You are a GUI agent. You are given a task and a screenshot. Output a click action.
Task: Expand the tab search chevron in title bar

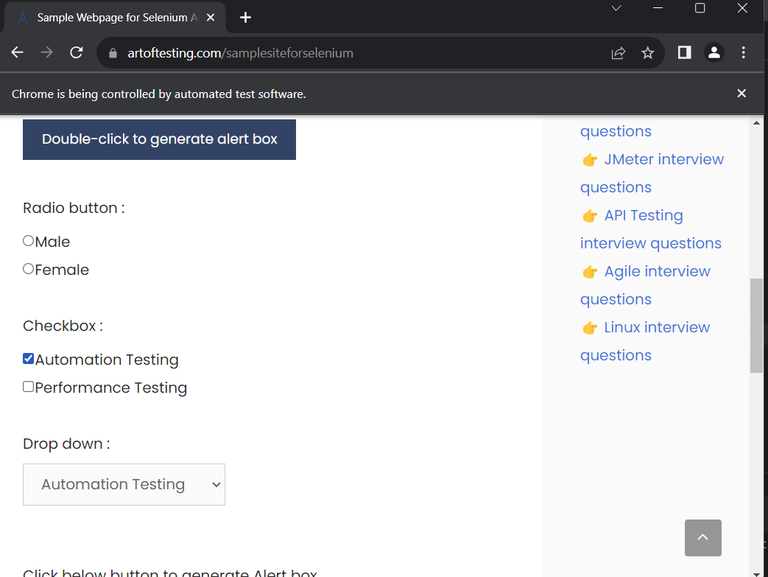point(616,8)
